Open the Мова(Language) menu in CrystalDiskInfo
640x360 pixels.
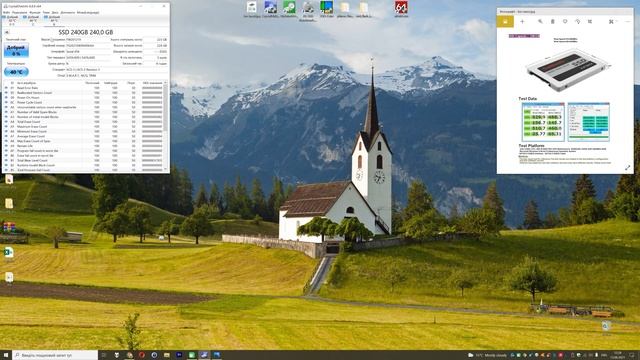pyautogui.click(x=88, y=13)
